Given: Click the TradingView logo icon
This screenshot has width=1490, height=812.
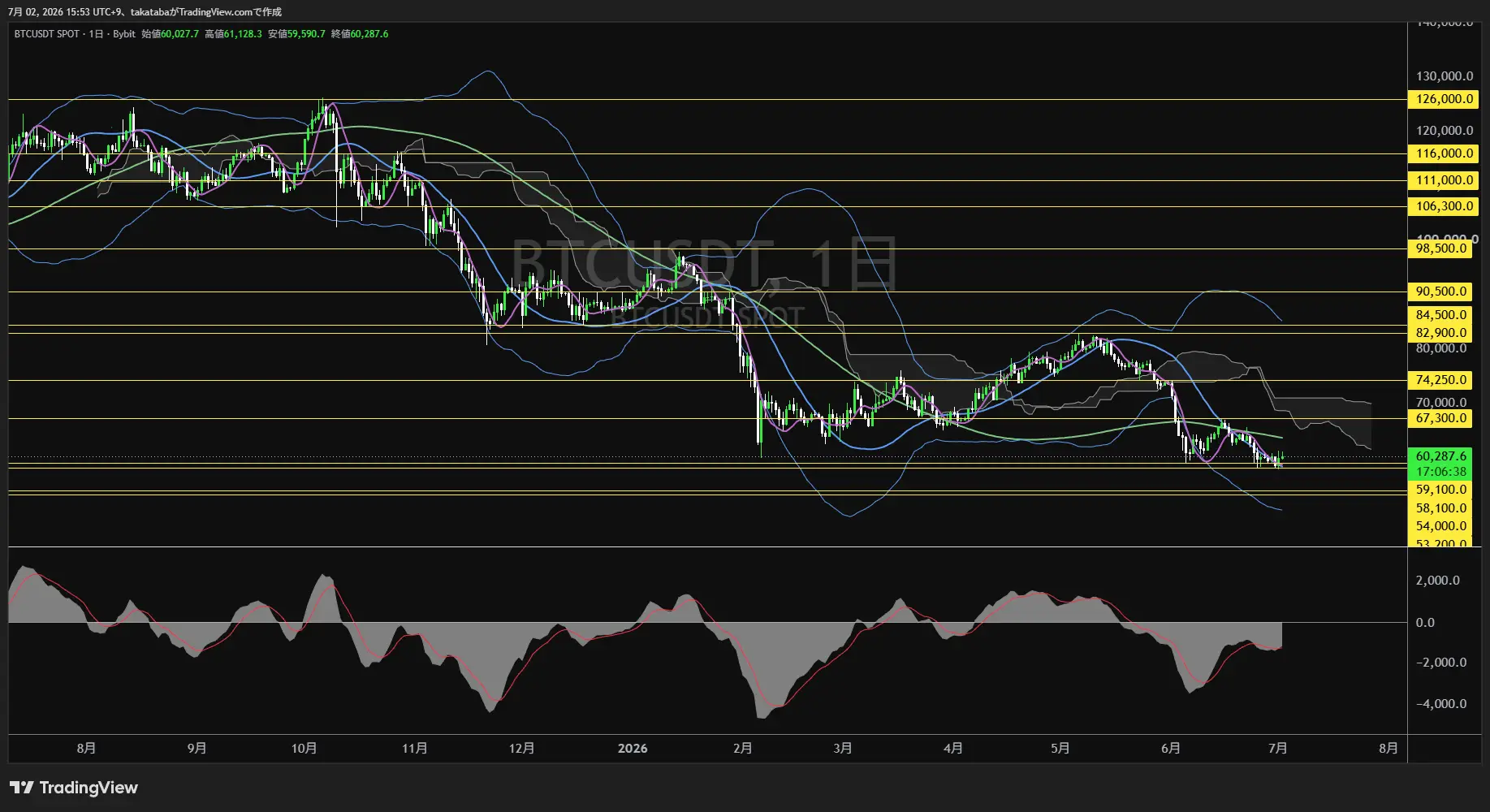Looking at the screenshot, I should pyautogui.click(x=22, y=788).
